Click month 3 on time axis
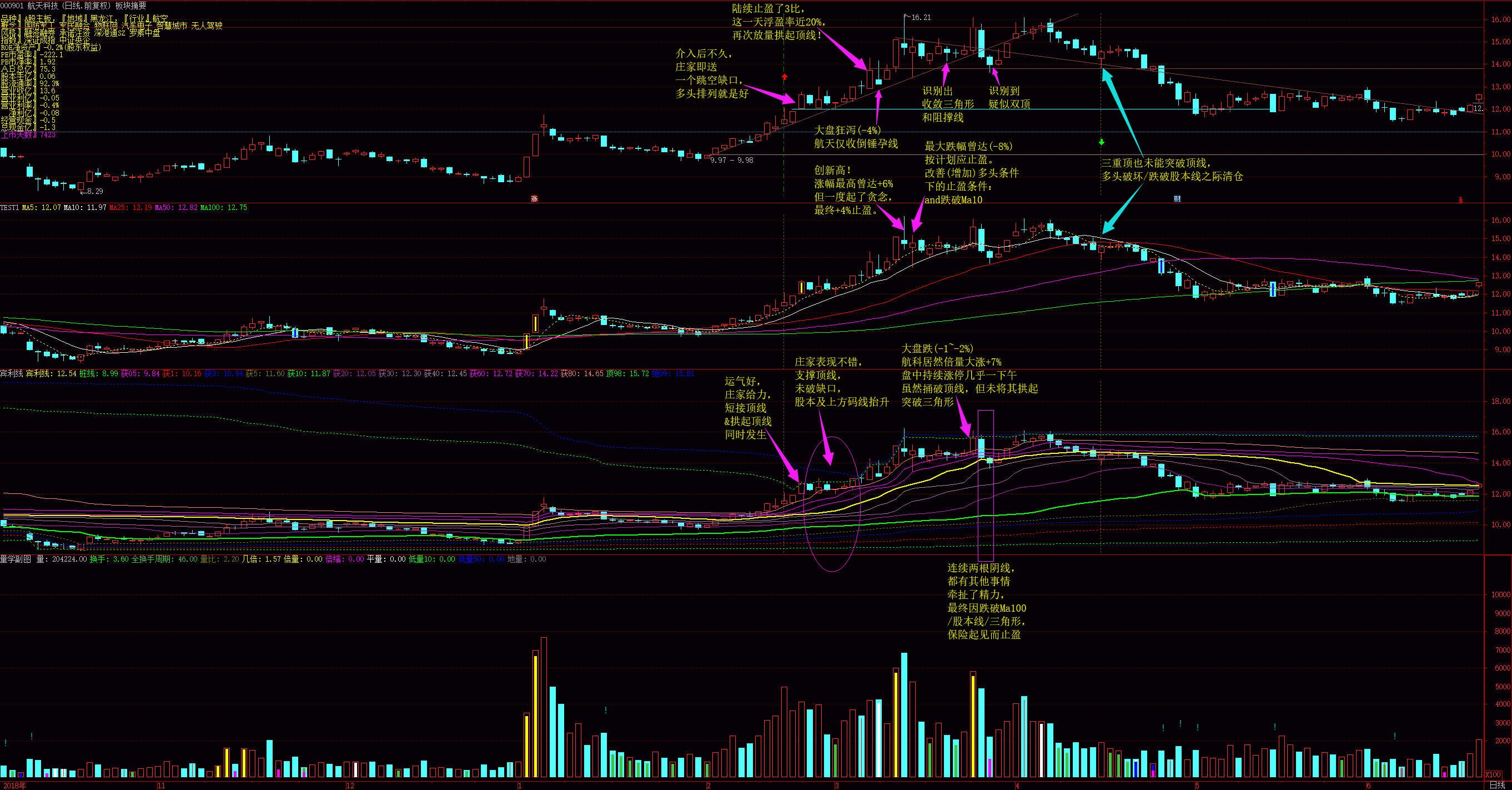This screenshot has height=790, width=1512. 836,786
